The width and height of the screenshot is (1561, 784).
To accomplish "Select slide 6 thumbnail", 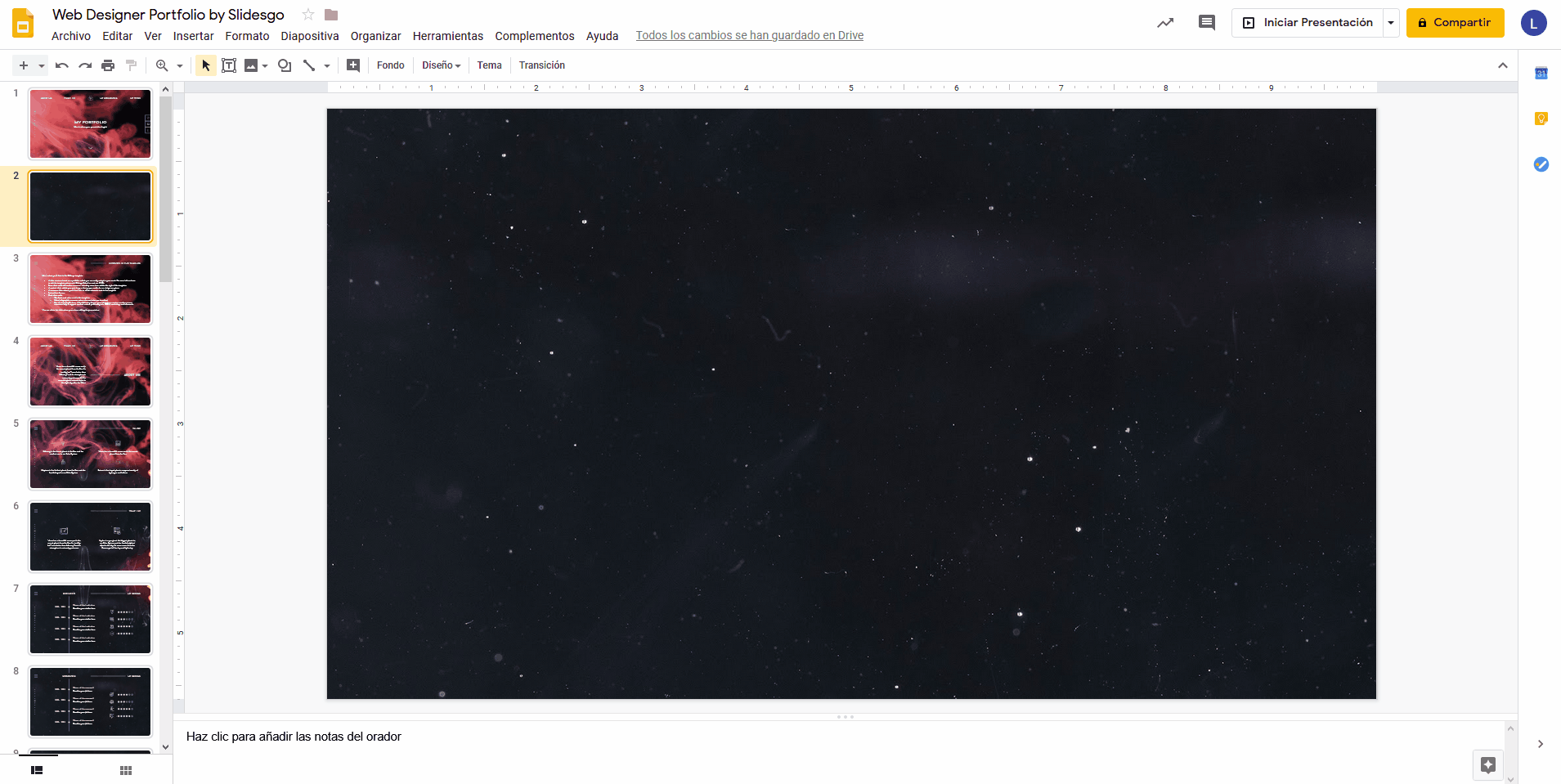I will [91, 537].
